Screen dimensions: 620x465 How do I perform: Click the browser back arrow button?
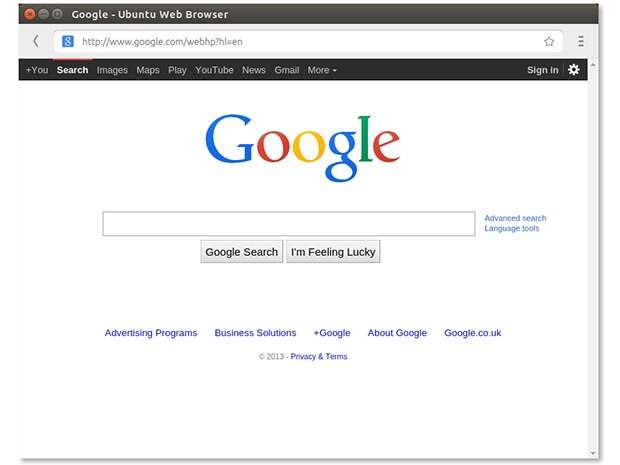point(36,42)
